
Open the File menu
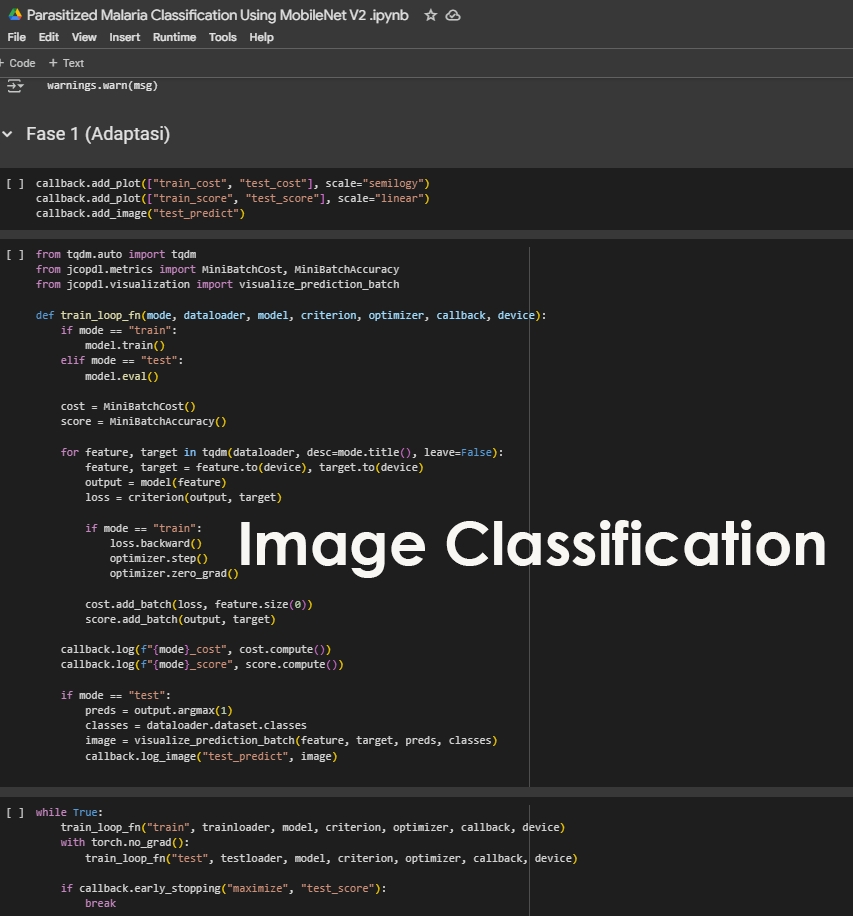click(16, 37)
